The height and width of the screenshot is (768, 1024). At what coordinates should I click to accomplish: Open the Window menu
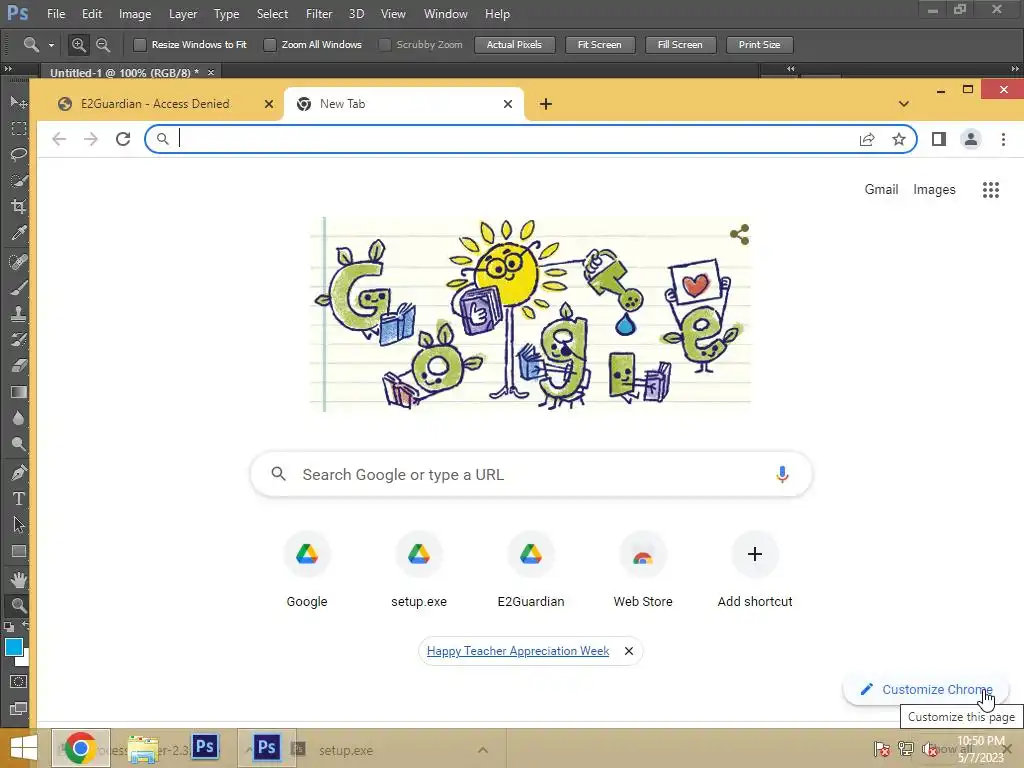pos(445,14)
